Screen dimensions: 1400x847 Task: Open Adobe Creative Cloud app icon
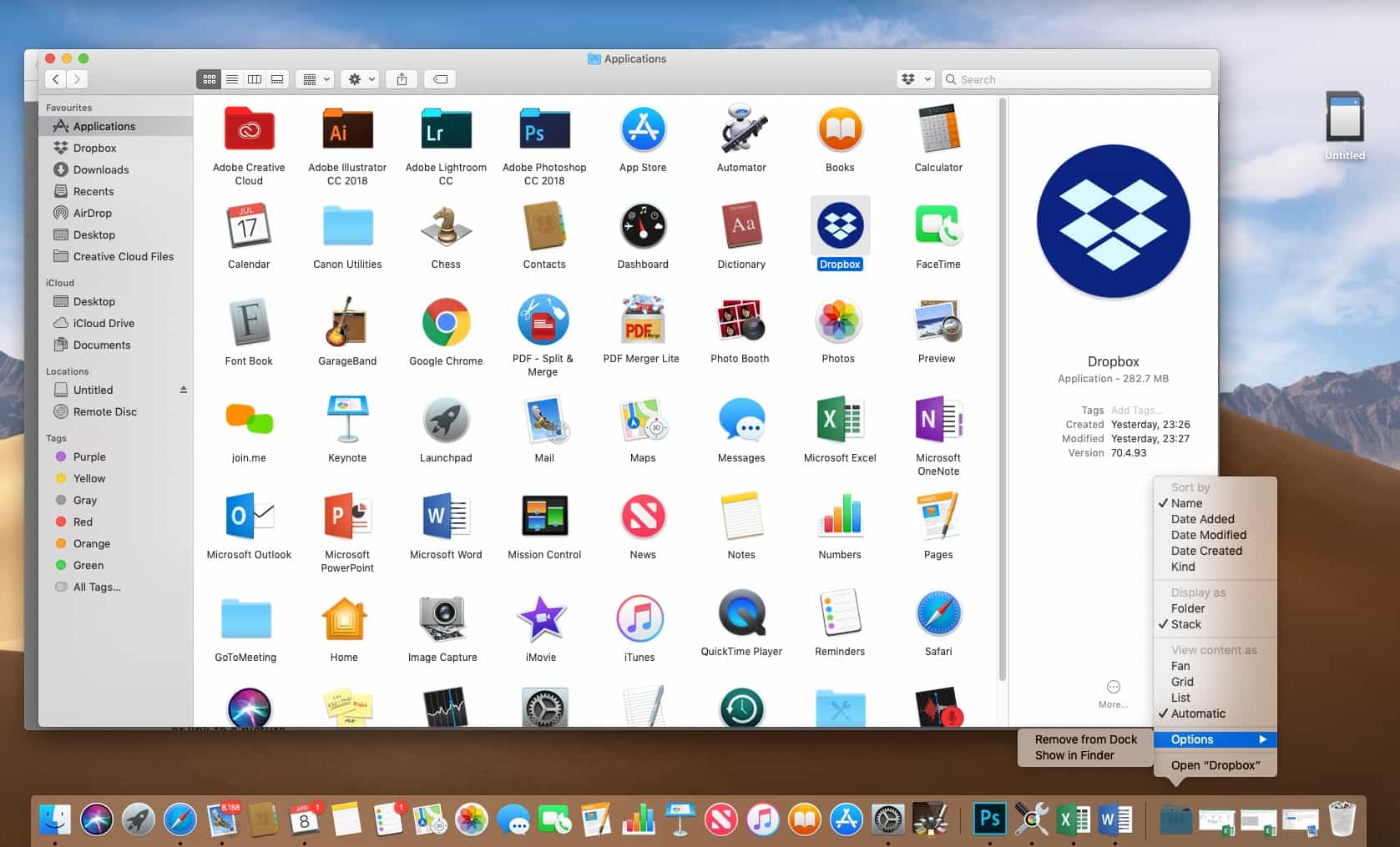(x=249, y=129)
